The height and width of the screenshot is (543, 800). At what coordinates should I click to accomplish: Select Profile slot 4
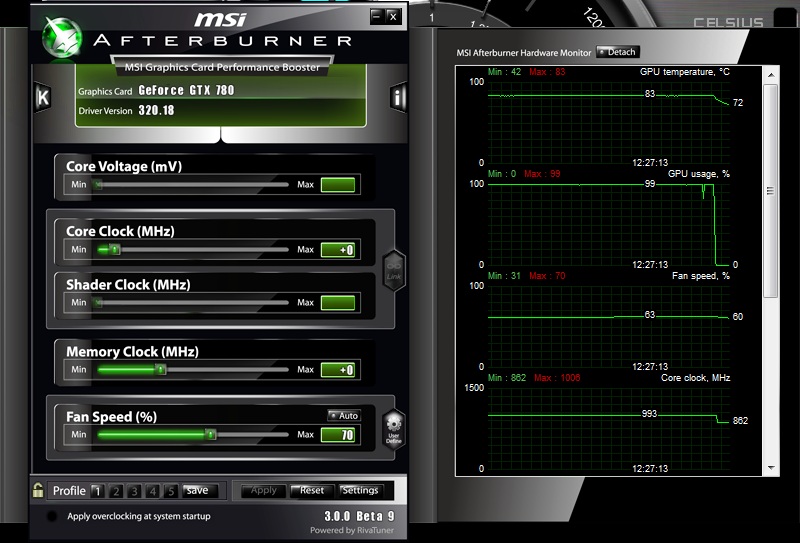click(x=153, y=491)
